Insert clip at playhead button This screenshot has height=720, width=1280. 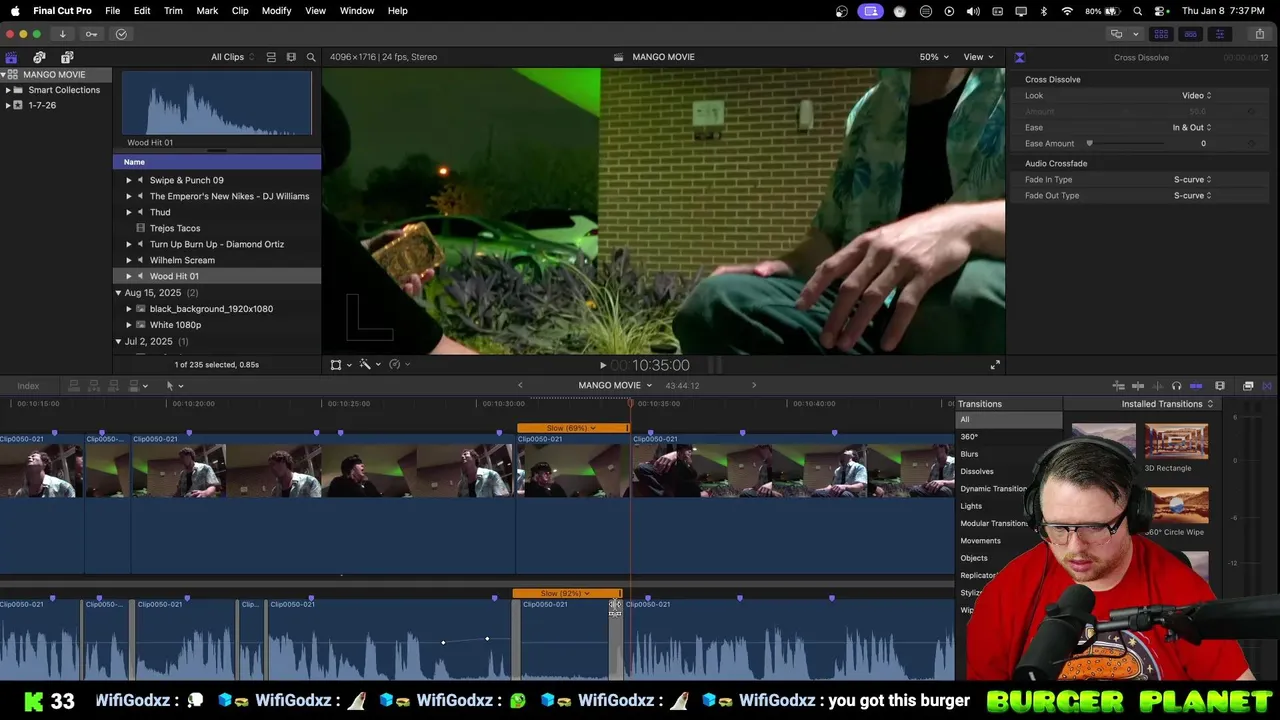(93, 386)
